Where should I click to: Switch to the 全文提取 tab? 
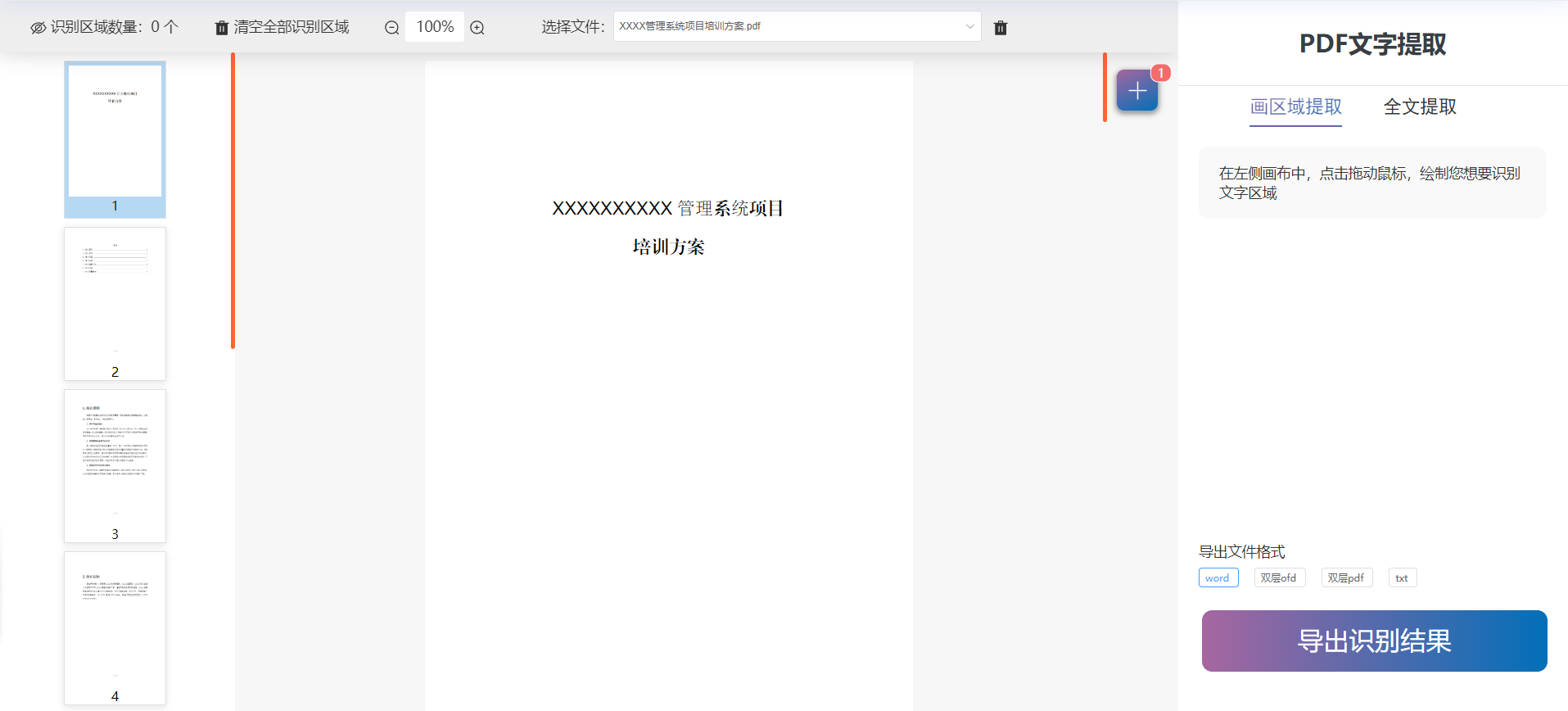tap(1420, 107)
